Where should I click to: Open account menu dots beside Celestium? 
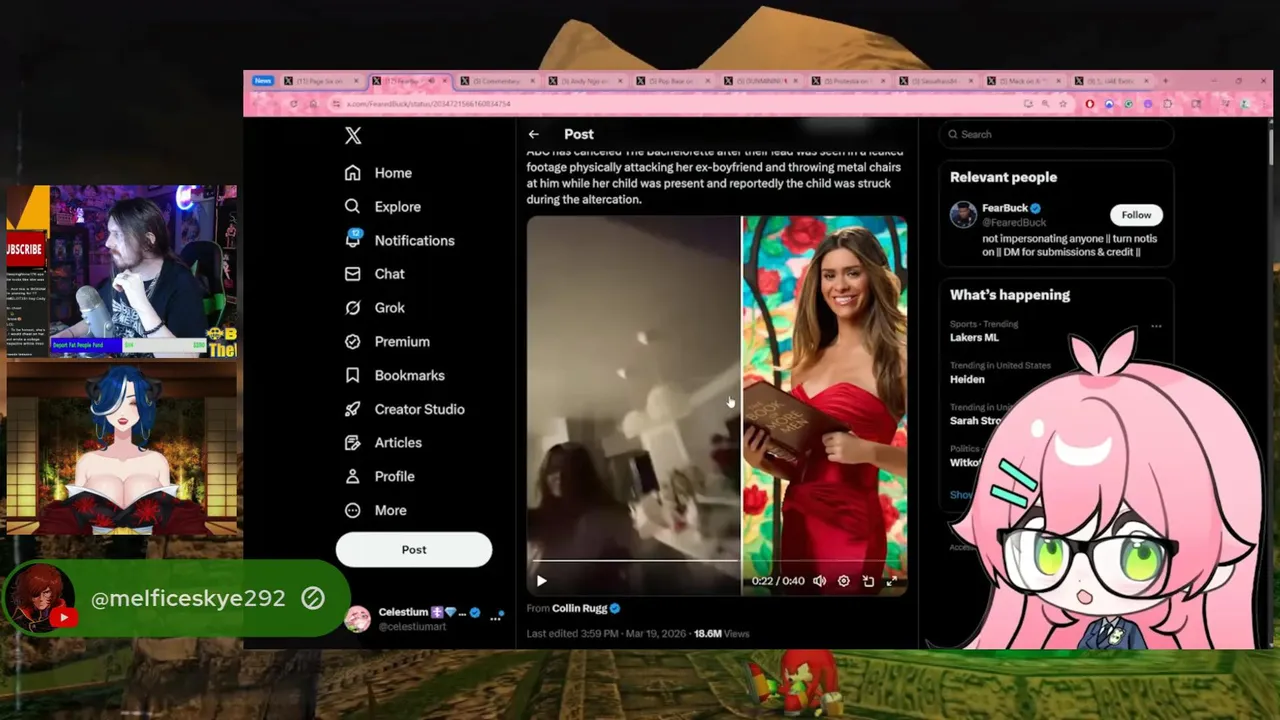[495, 618]
